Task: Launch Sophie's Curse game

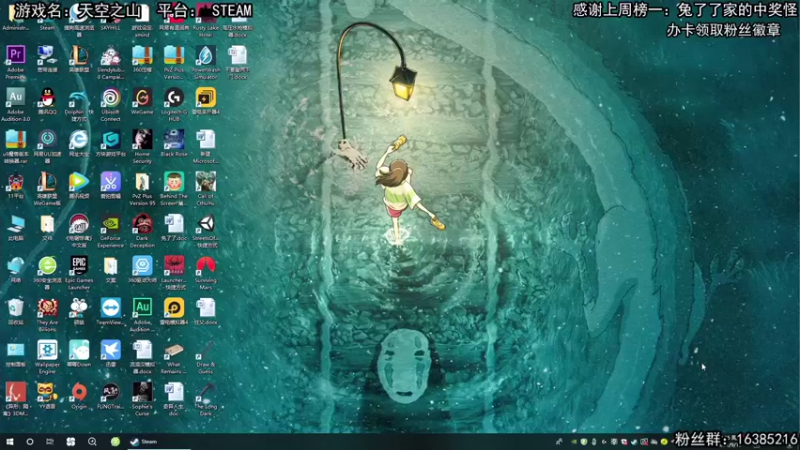Action: [142, 392]
